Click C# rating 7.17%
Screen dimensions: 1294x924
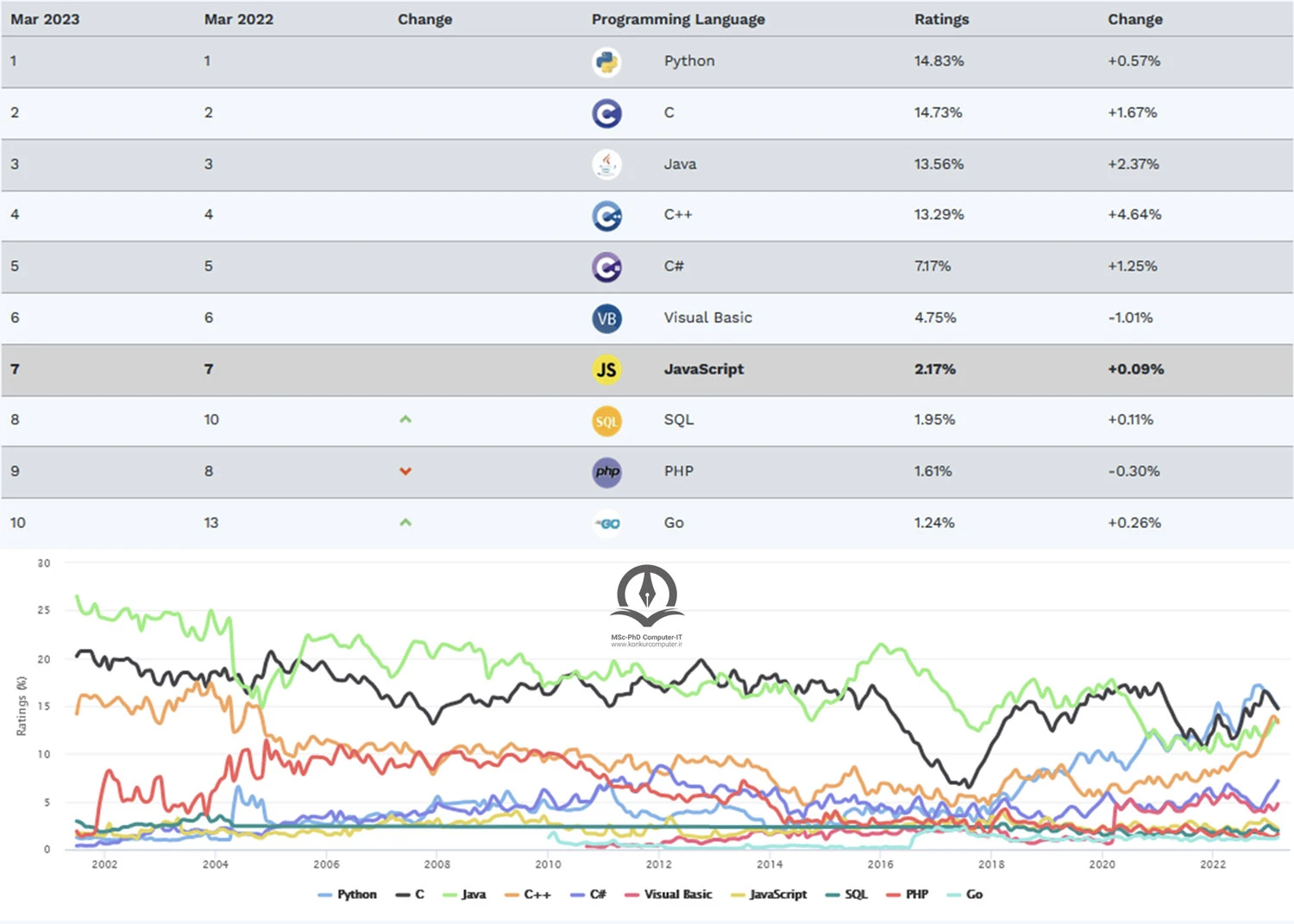coord(933,266)
